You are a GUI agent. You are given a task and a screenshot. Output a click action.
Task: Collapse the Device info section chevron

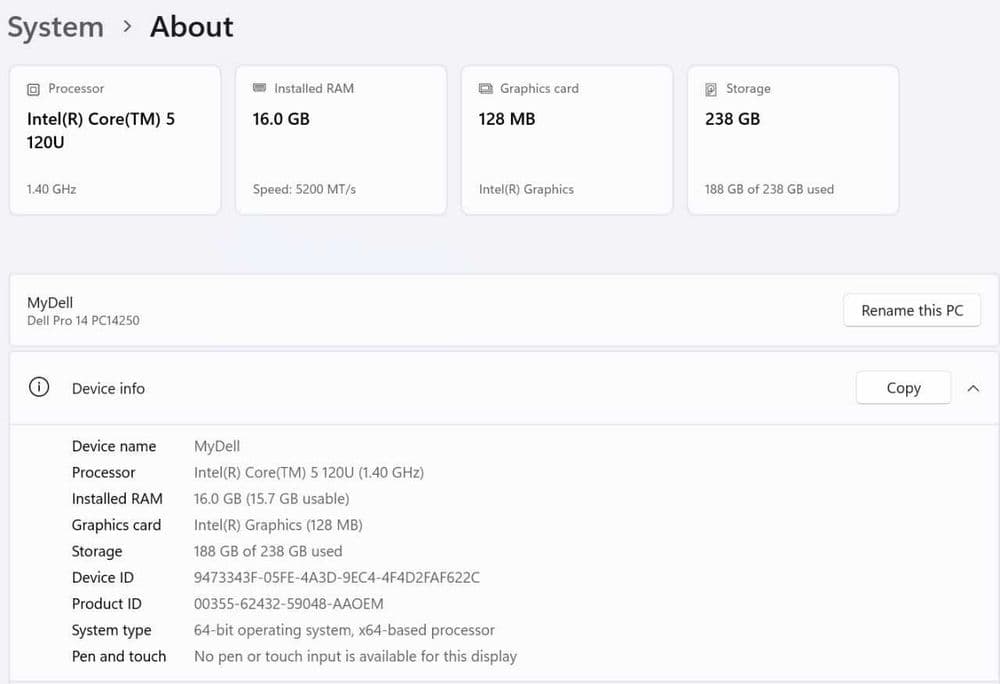pos(973,388)
